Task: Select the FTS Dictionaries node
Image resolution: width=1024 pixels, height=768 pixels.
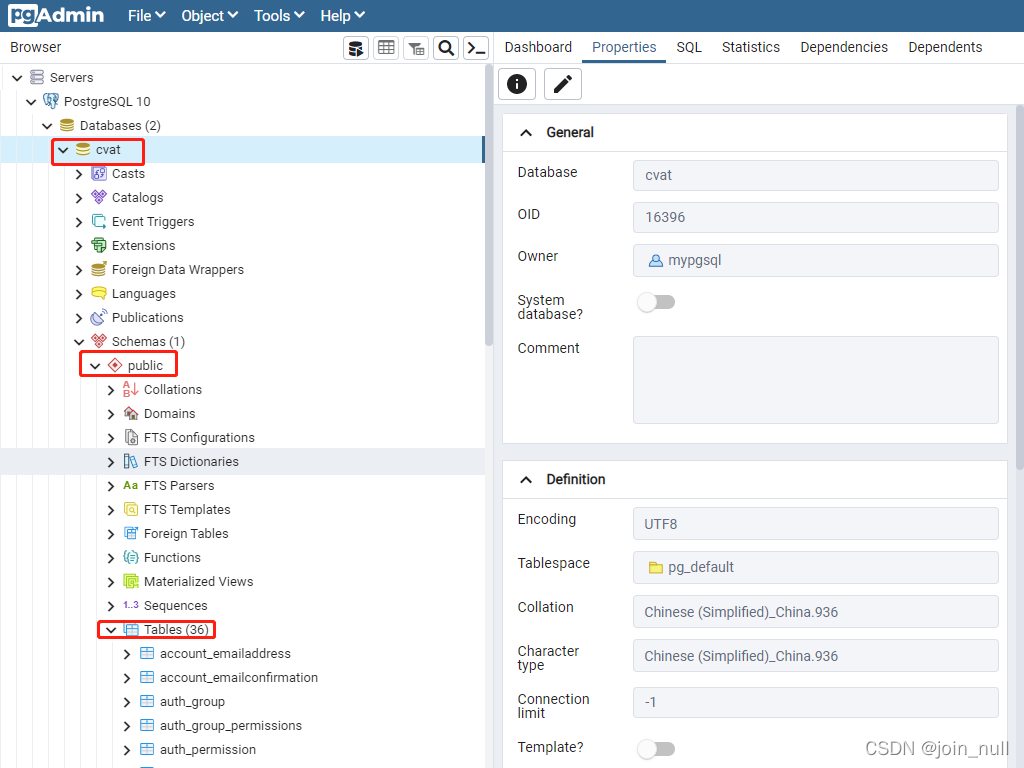Action: (x=191, y=462)
